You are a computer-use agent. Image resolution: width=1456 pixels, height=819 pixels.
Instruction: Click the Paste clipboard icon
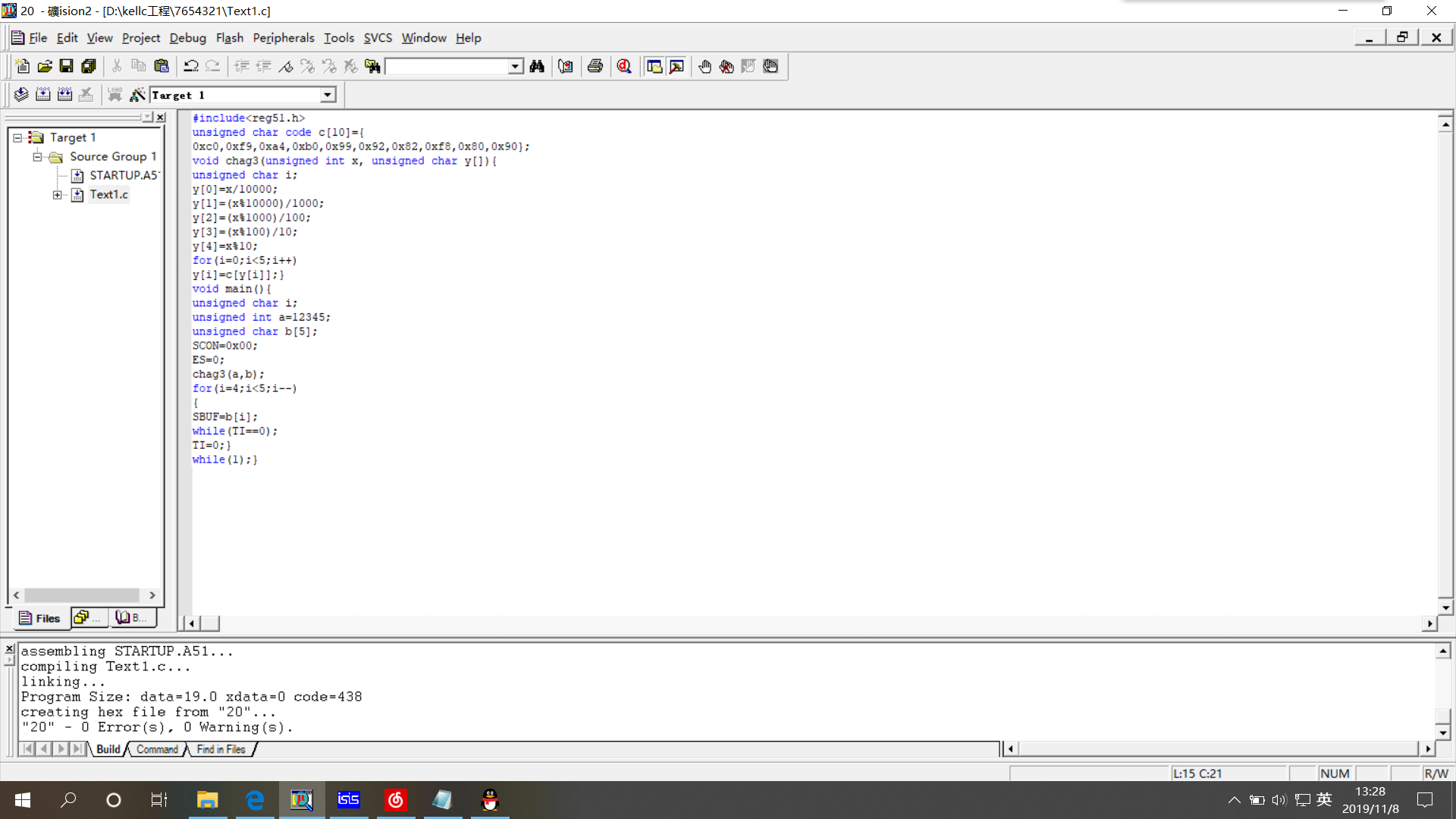161,67
